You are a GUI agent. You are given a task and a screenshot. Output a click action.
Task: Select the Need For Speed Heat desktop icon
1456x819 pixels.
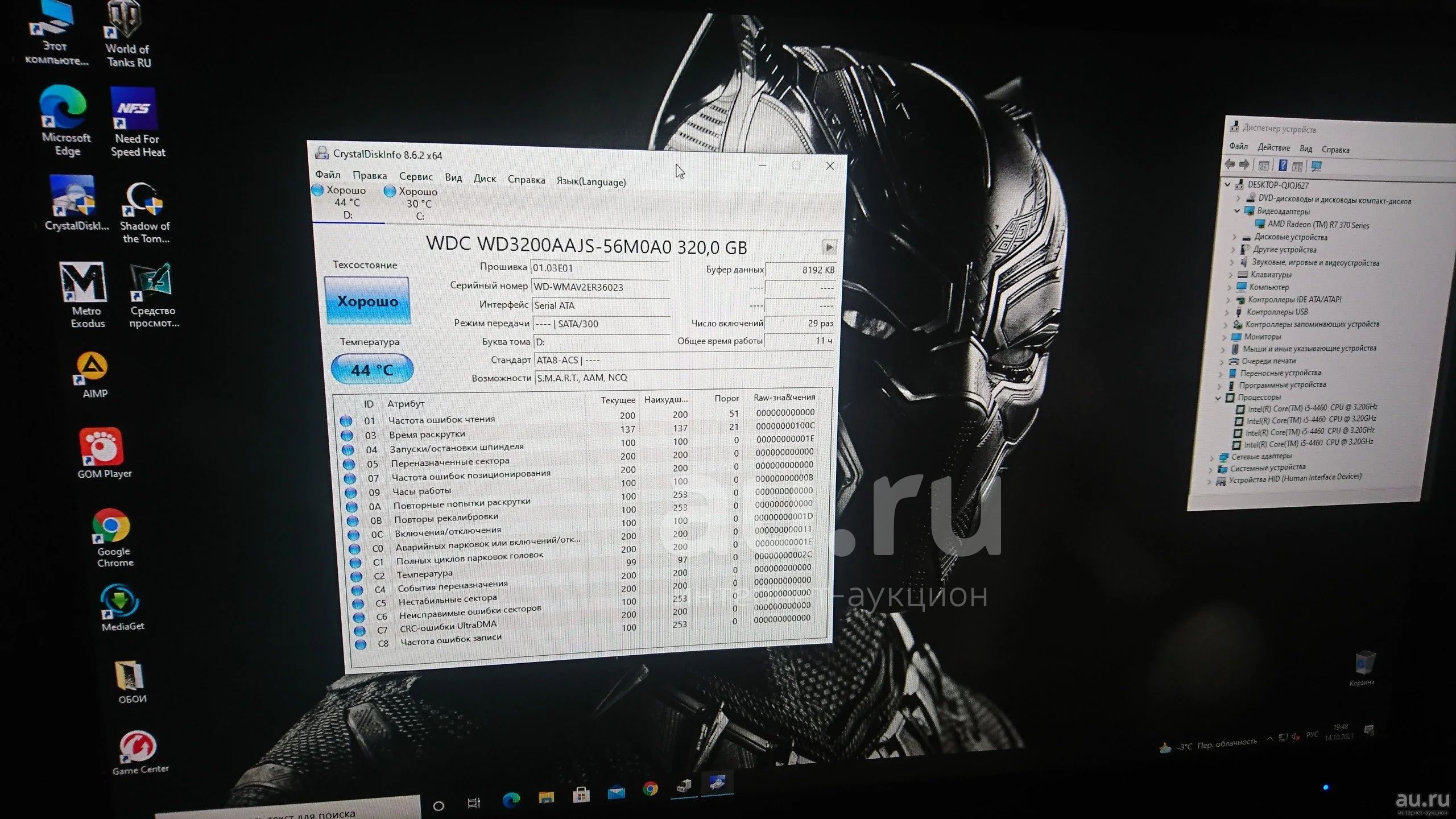click(136, 122)
